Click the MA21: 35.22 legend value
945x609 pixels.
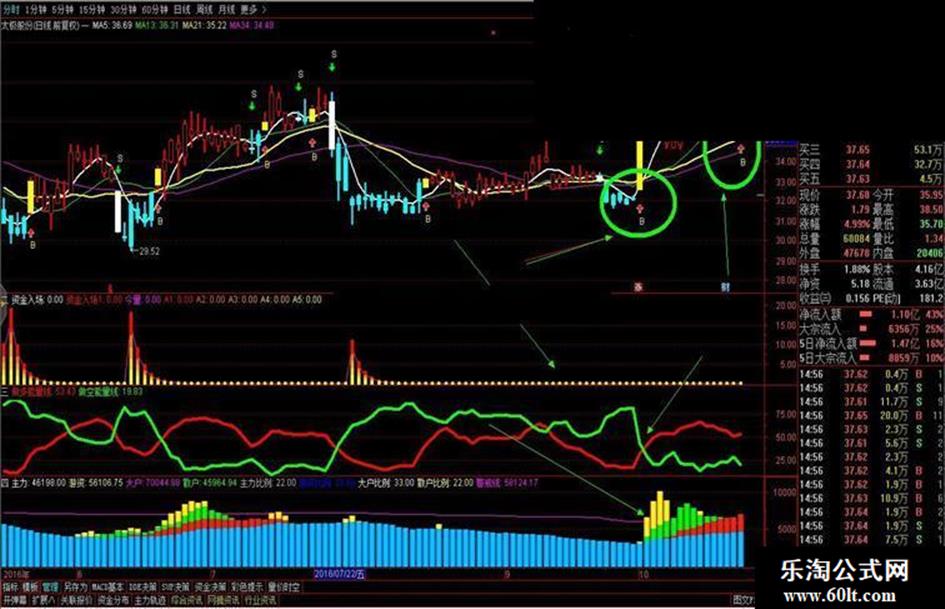(x=204, y=26)
